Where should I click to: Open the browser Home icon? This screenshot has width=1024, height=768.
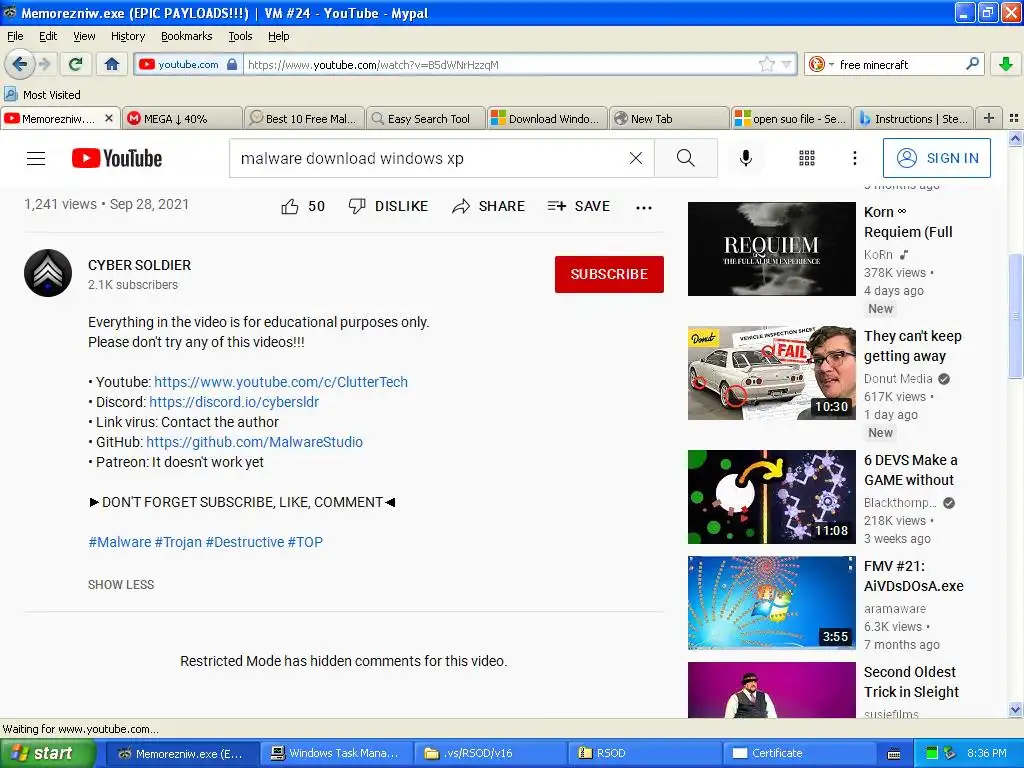pyautogui.click(x=112, y=64)
